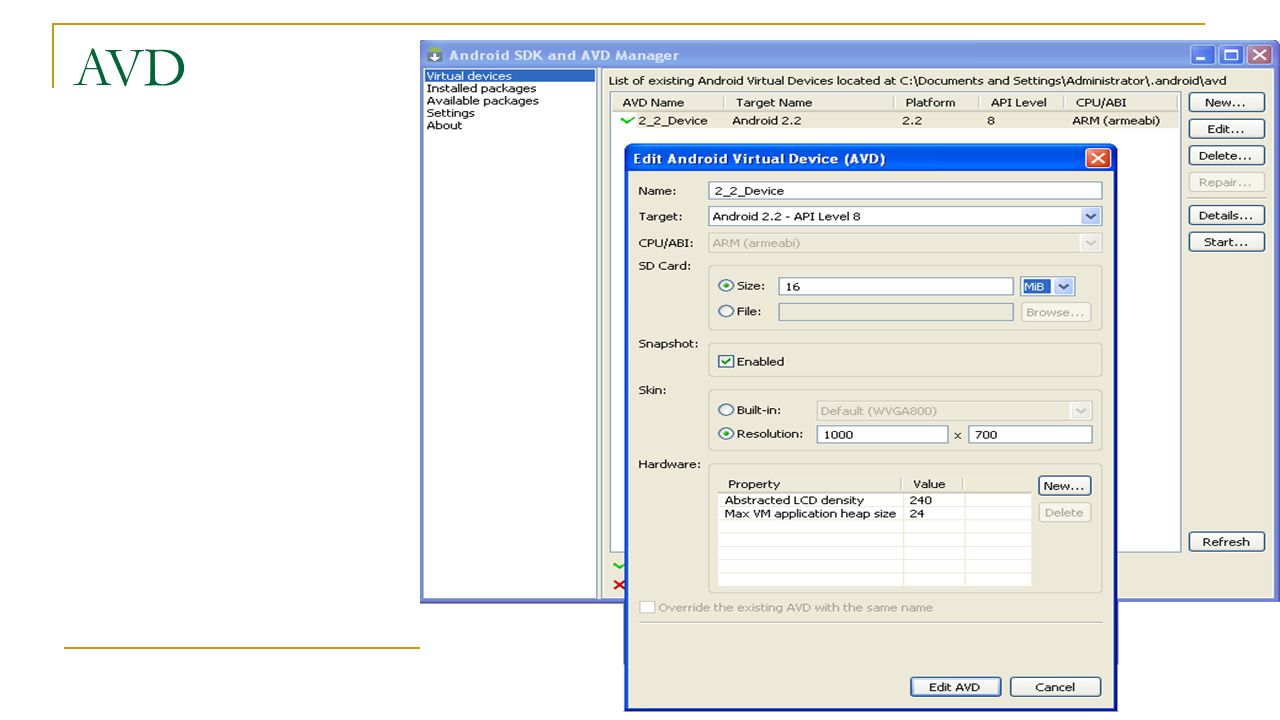Click the API level cell showing 8
The width and height of the screenshot is (1280, 720).
tap(991, 121)
